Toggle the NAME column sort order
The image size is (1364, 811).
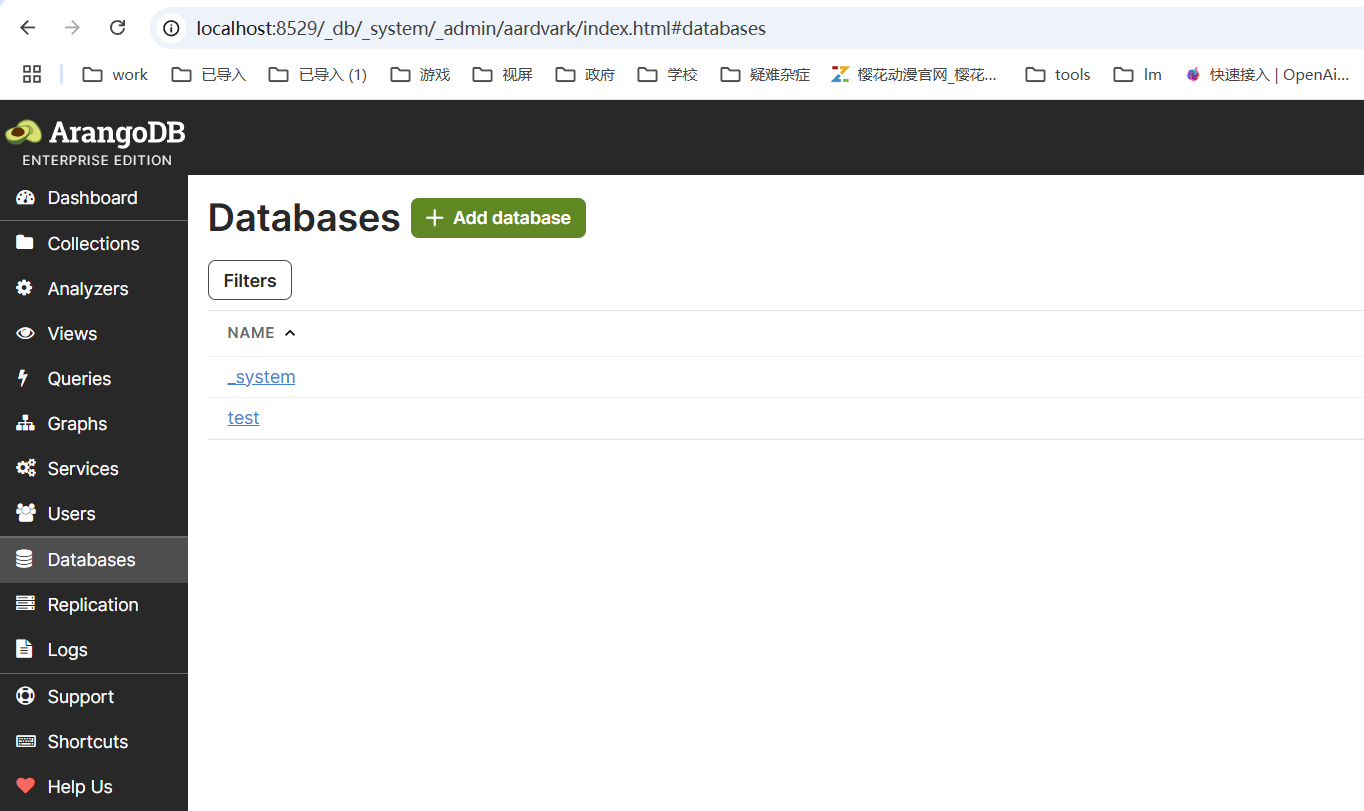(260, 332)
